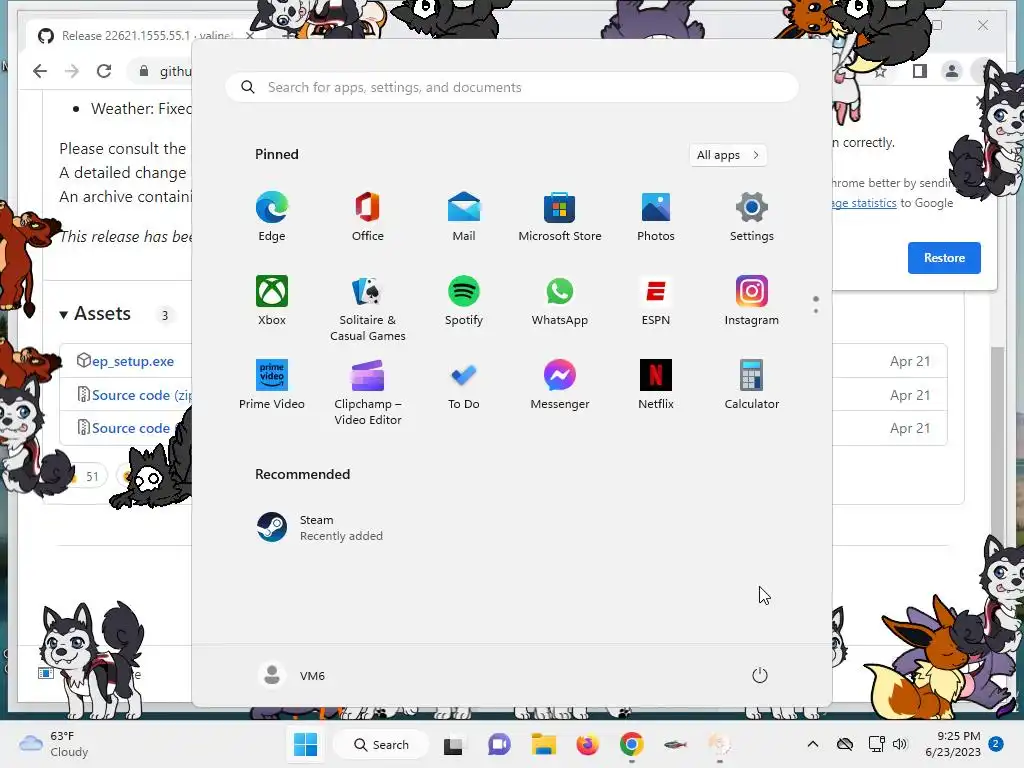Open Solitaire & Casual Games
Screen dimensions: 1024x768
[x=368, y=308]
